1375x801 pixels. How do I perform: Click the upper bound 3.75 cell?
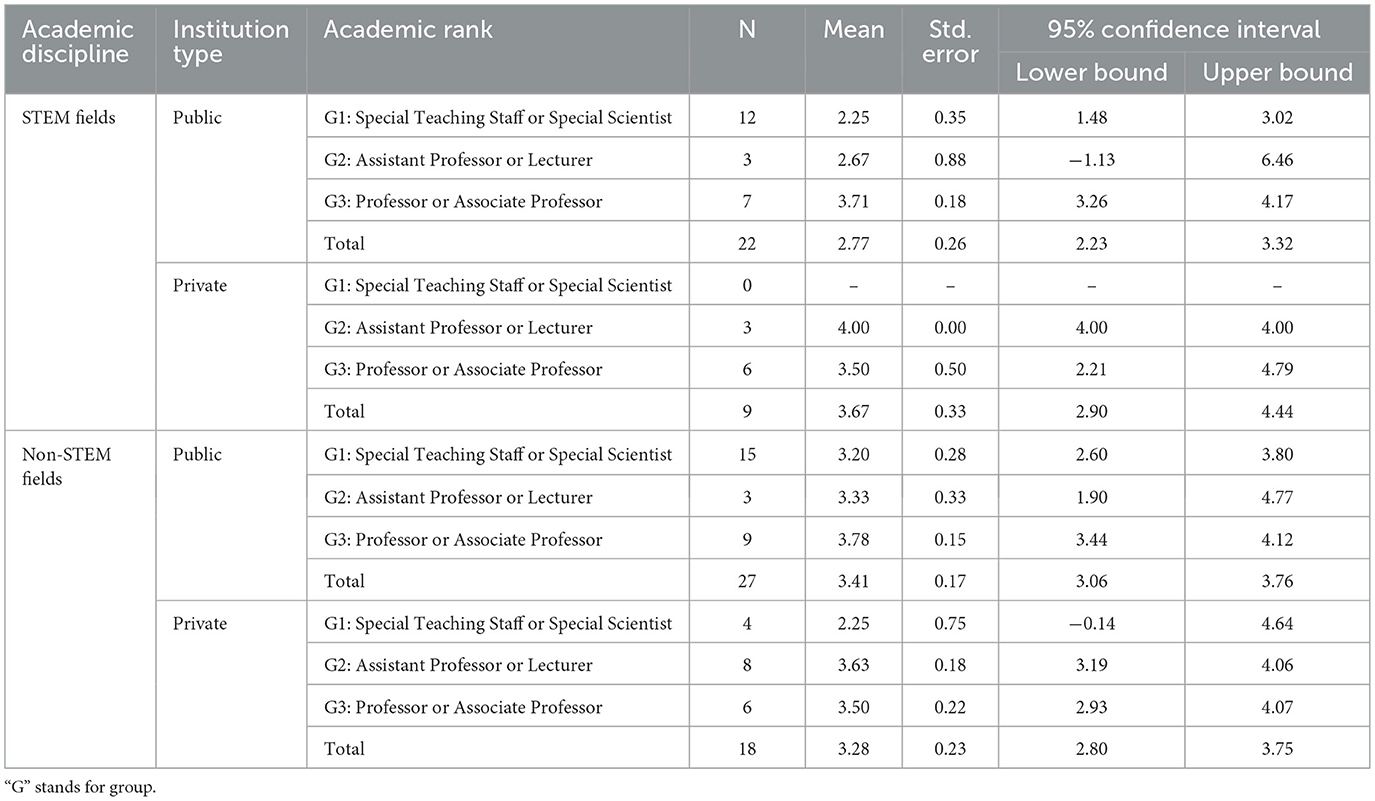[x=1277, y=749]
